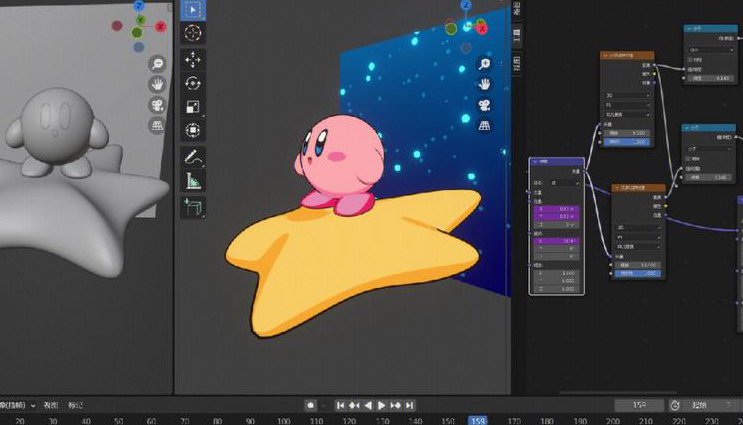The height and width of the screenshot is (425, 743).
Task: Click the blue 159 playhead marker
Action: (478, 421)
